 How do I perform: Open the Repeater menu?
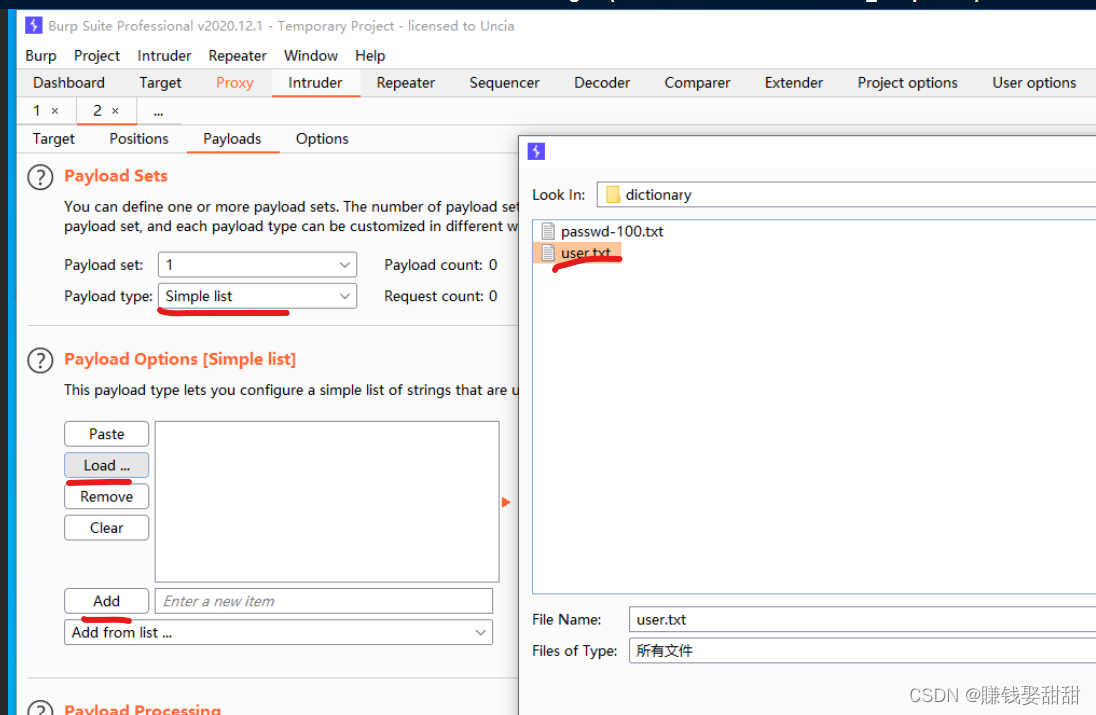pyautogui.click(x=237, y=56)
